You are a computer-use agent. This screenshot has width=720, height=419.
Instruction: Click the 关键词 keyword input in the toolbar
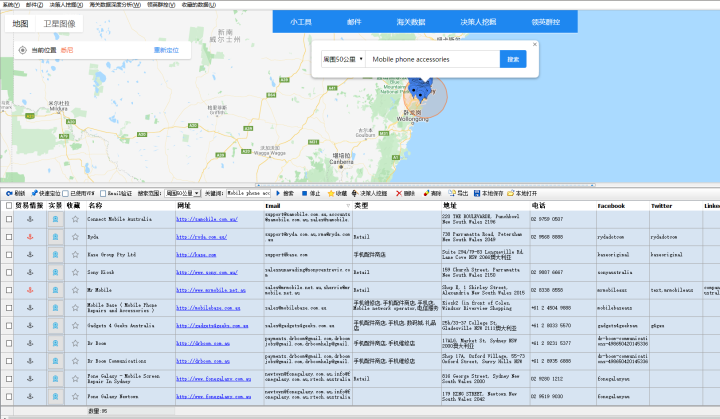coord(248,193)
